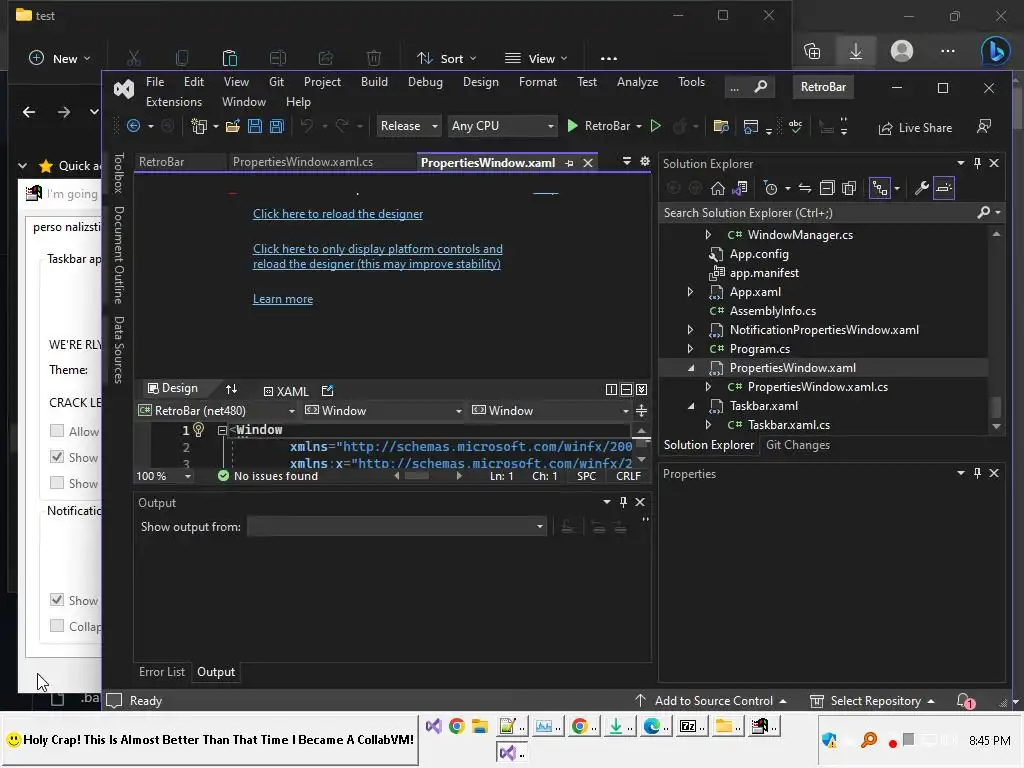
Task: Click the lightbulb quick actions icon on line 1
Action: coord(199,429)
